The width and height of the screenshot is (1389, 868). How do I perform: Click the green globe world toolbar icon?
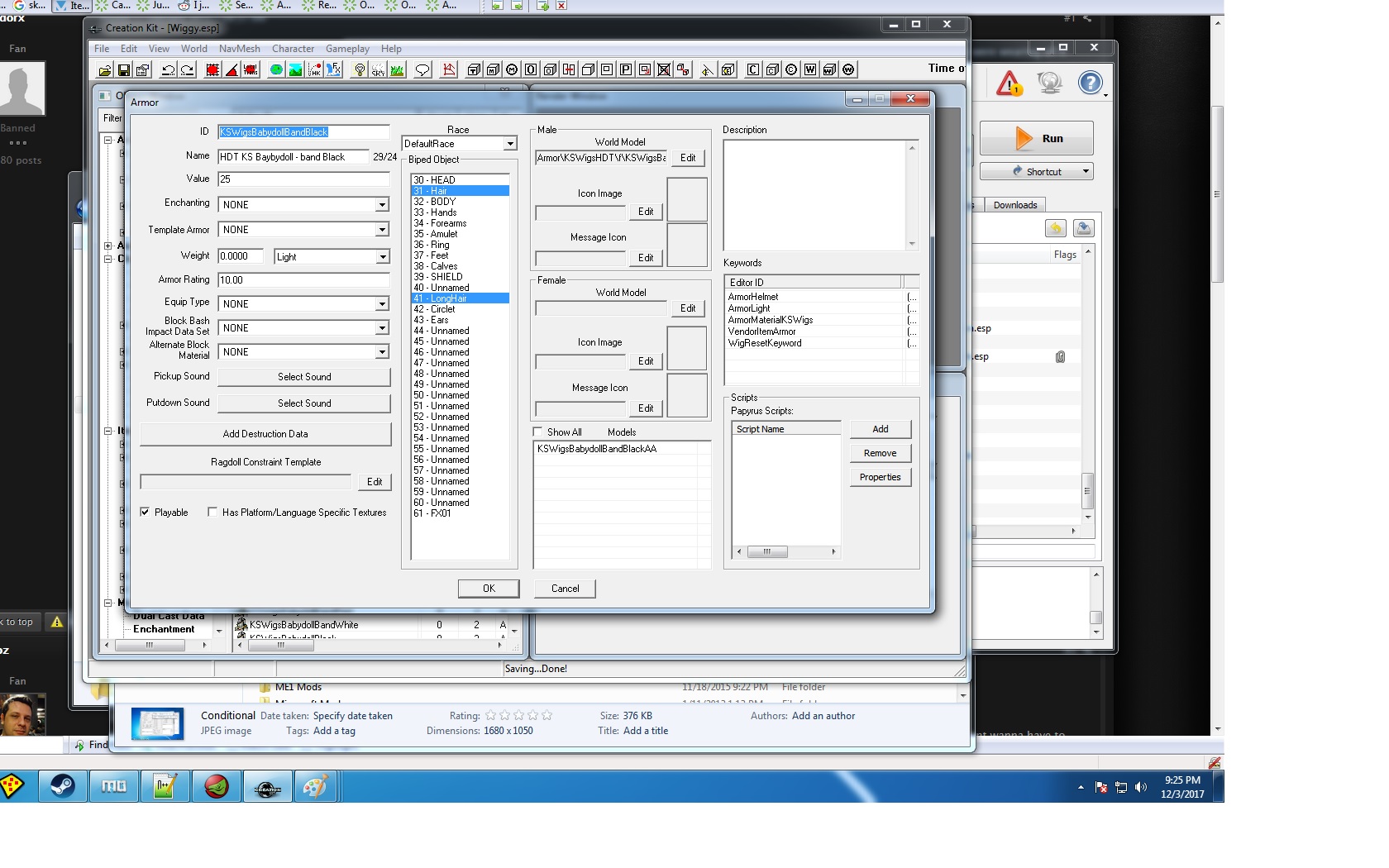coord(276,70)
